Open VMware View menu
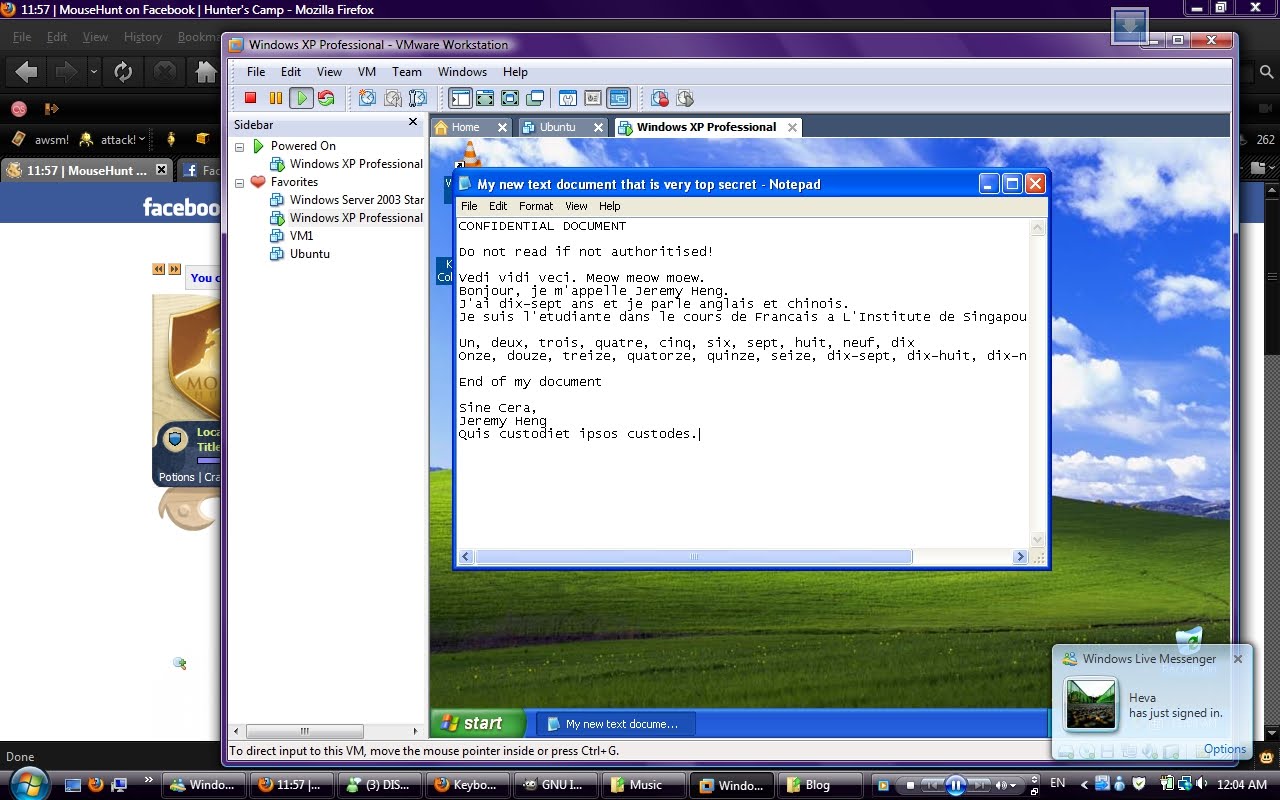The image size is (1280, 800). [329, 72]
